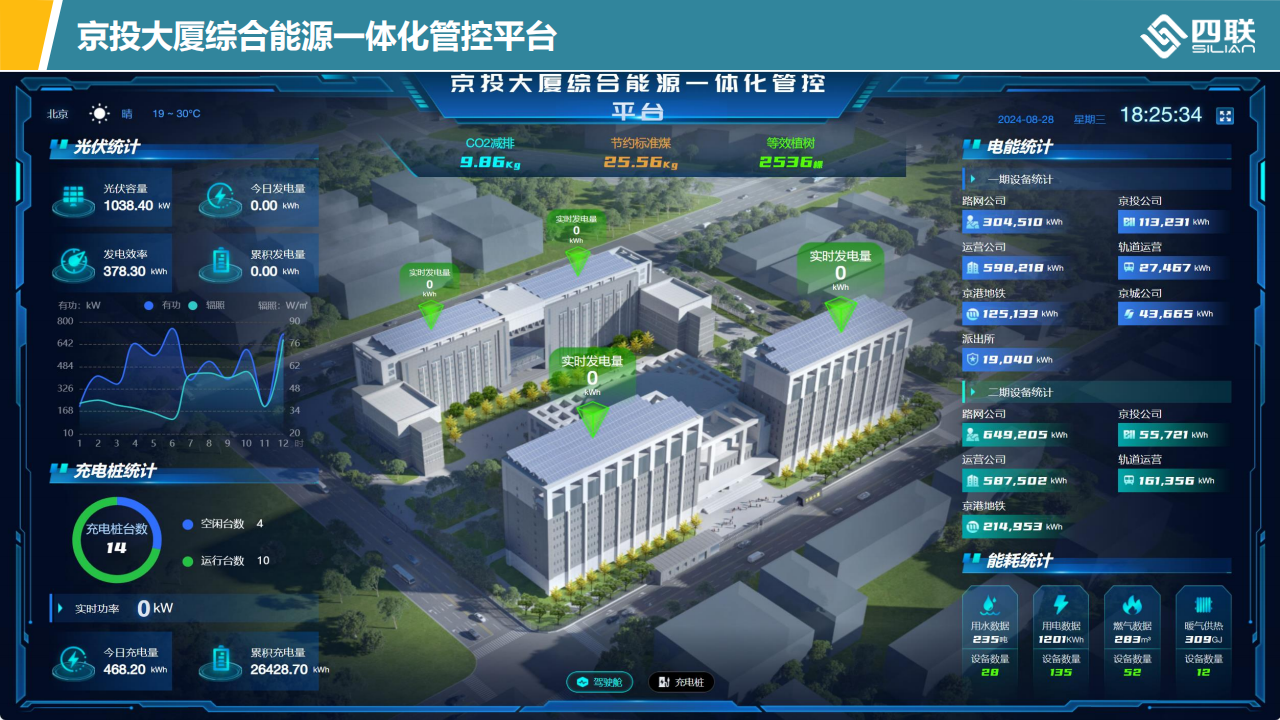Click the 等效植树 2536 value
Viewport: 1280px width, 720px height.
[x=791, y=162]
